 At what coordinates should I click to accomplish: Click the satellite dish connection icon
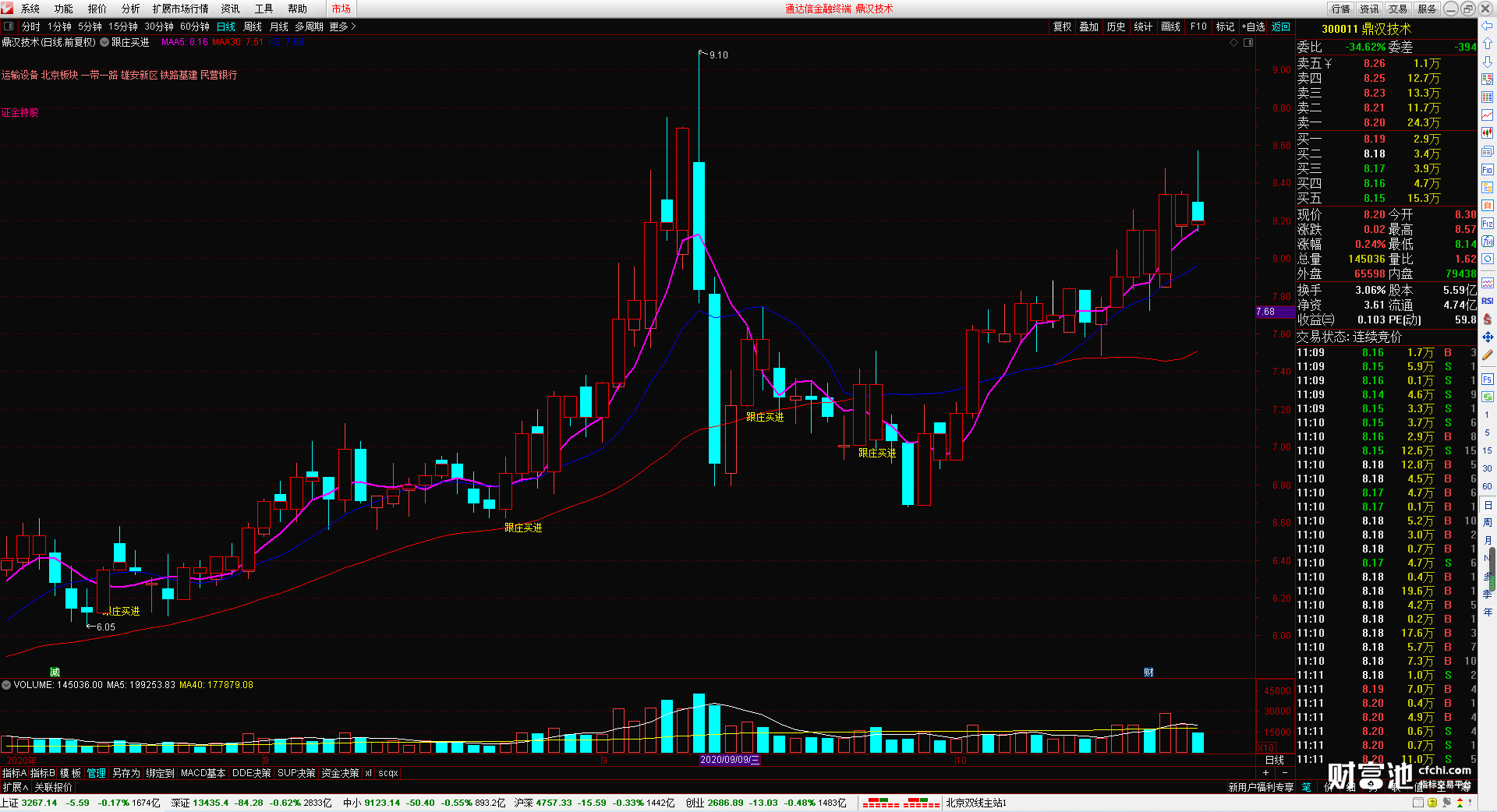[1447, 802]
